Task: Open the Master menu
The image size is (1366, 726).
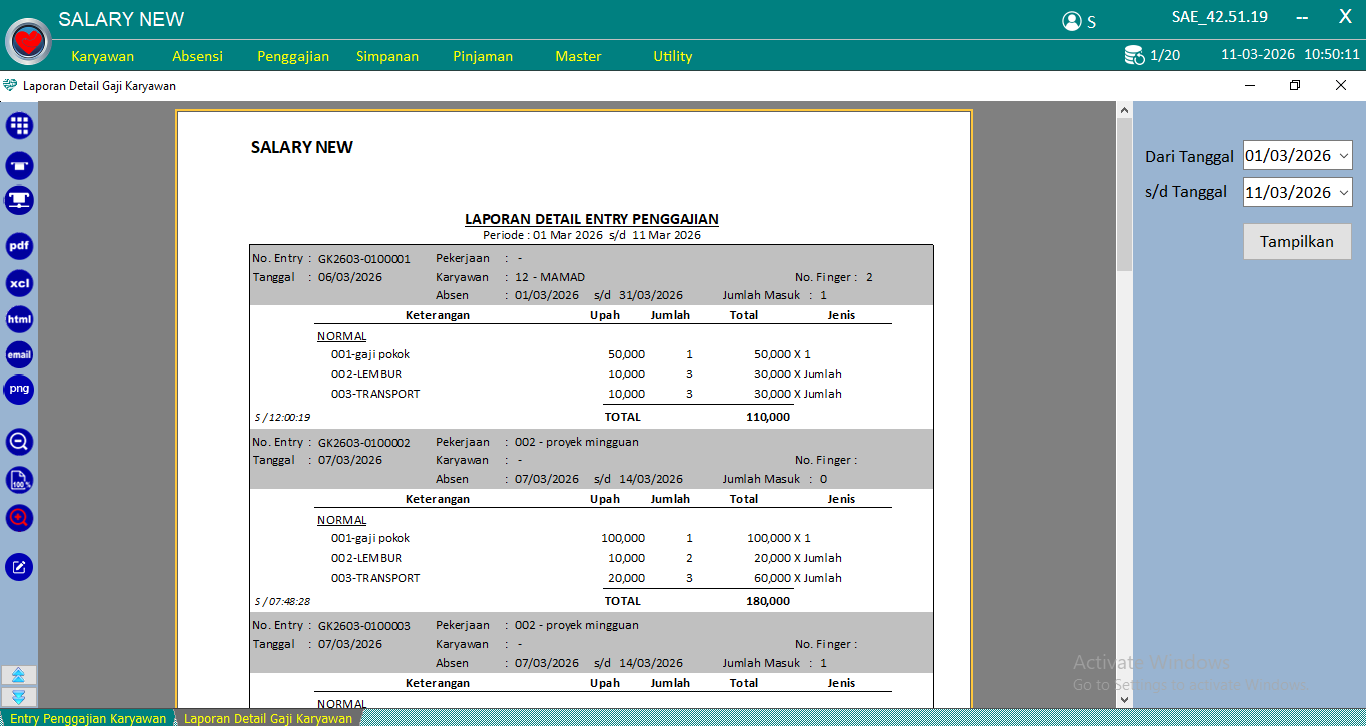Action: [x=578, y=56]
